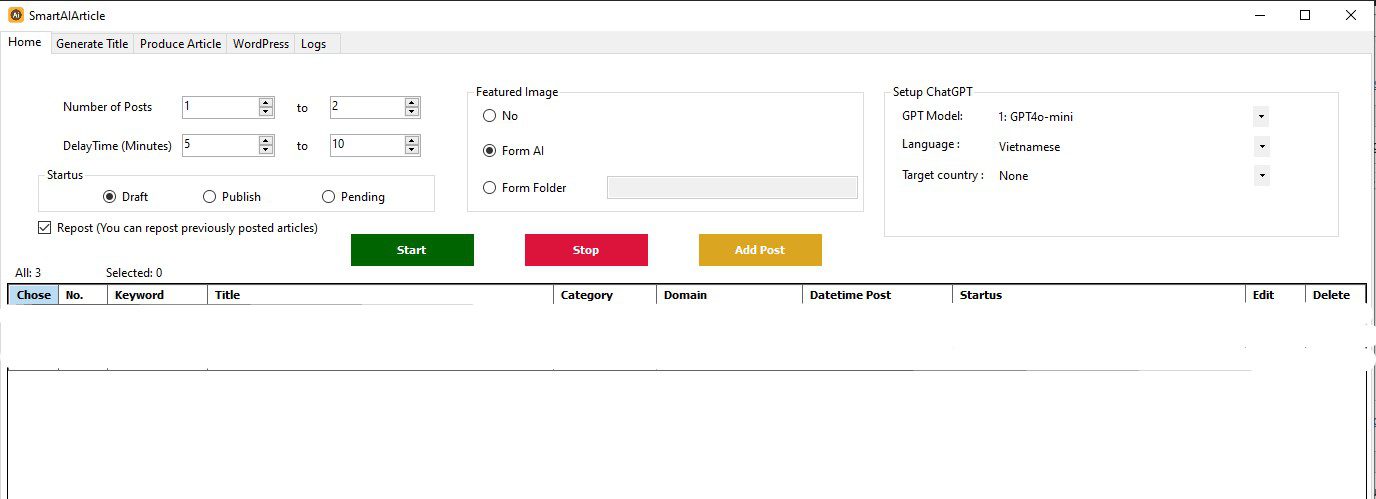Click the SmartAIArticle app icon in title bar
1376x499 pixels.
(x=16, y=15)
